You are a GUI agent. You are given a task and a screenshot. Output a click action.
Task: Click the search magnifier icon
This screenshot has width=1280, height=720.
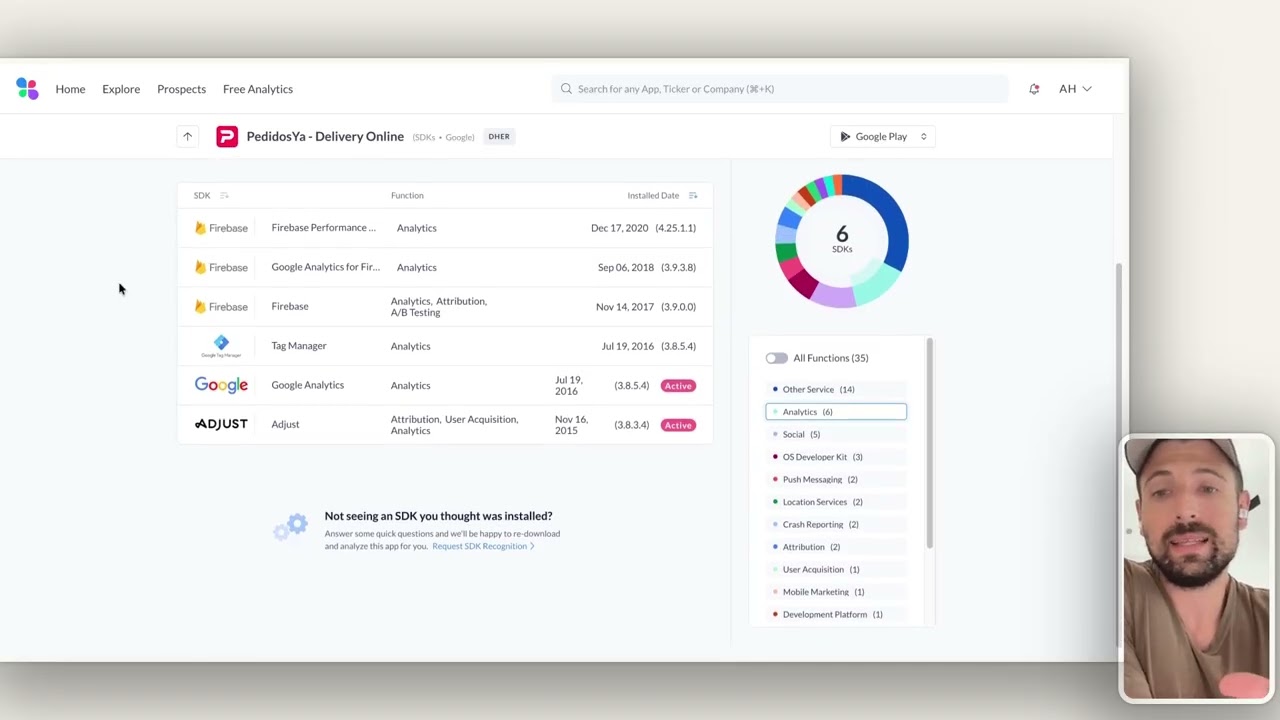point(566,89)
